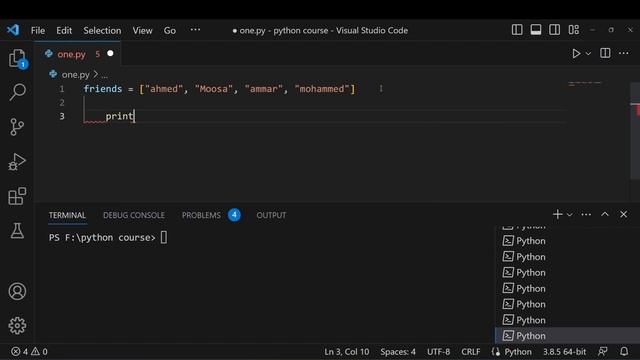Click the editor vertical scrollbar

click(635, 131)
